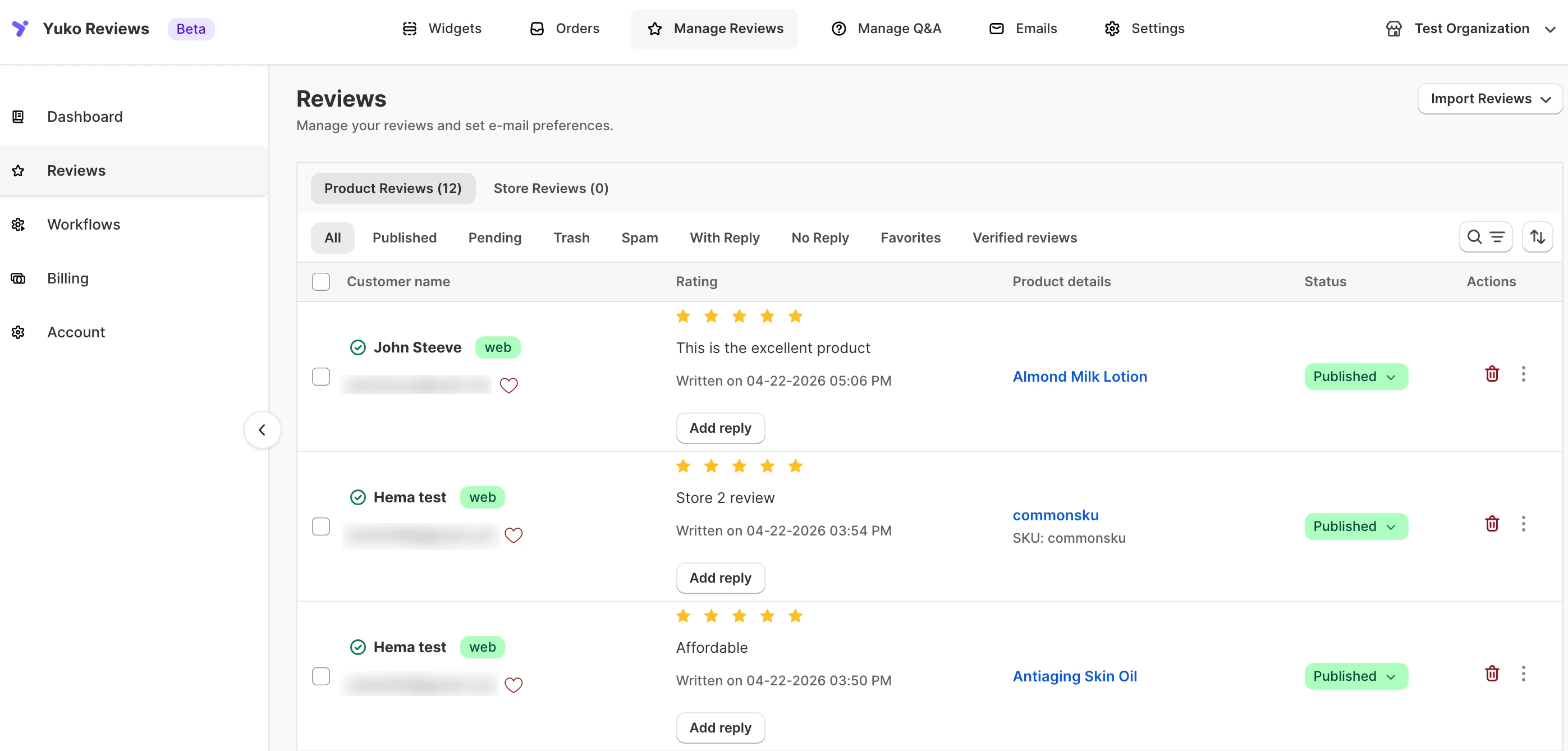Click the store icon beside Test Organization
Screen dimensions: 1568x751
(1393, 29)
